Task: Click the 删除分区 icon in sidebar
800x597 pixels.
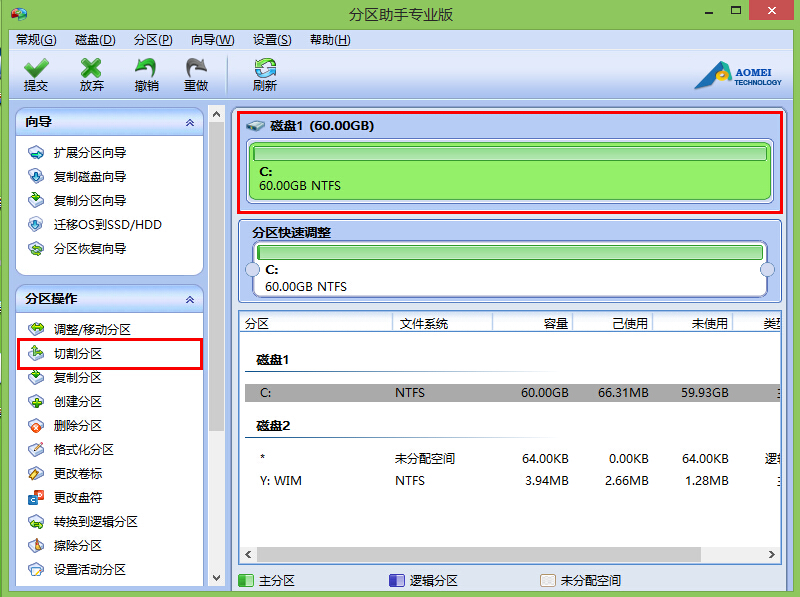Action: pos(36,426)
